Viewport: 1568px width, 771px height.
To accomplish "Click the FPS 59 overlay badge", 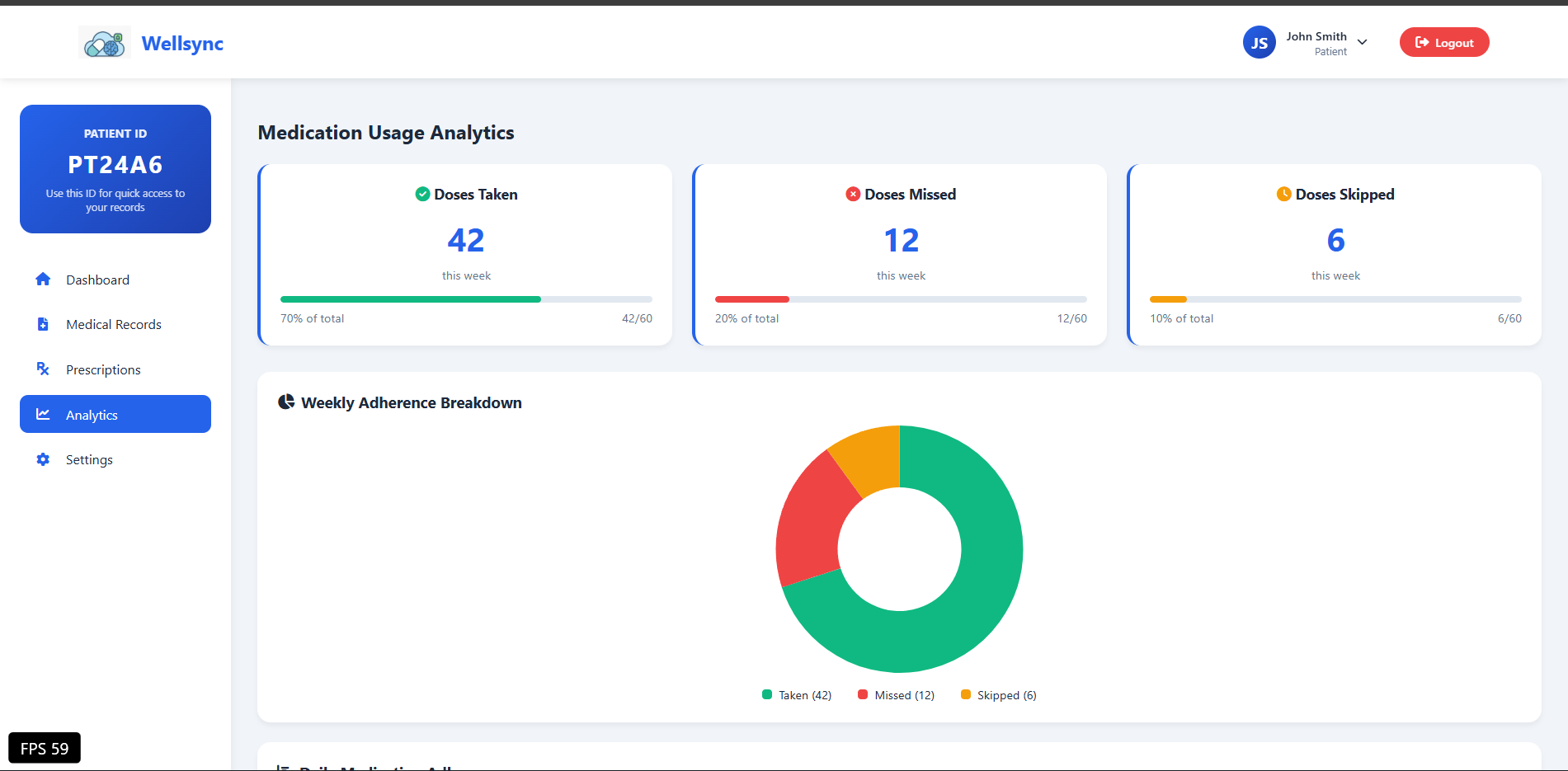I will (45, 748).
